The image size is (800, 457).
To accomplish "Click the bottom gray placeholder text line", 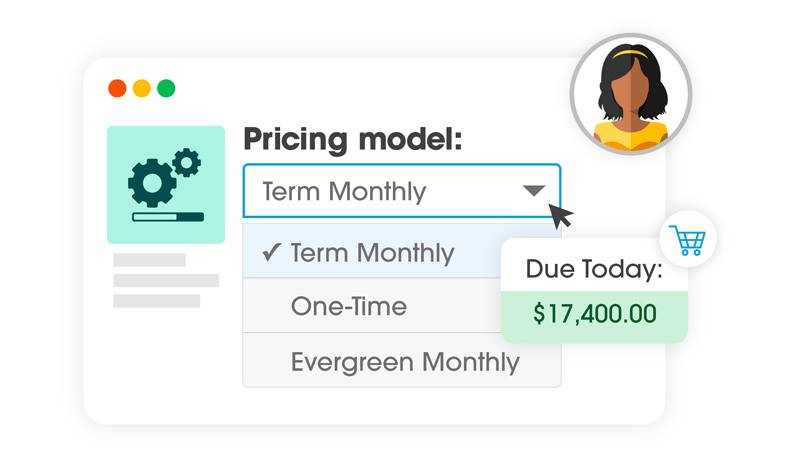I will tap(156, 300).
